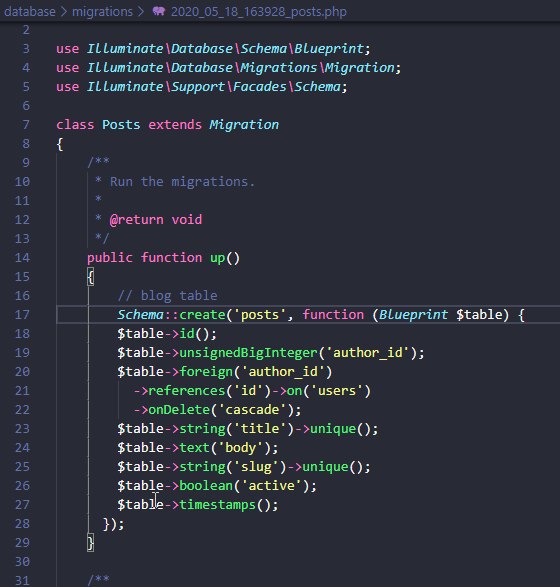Image resolution: width=560 pixels, height=587 pixels.
Task: Click the 'active' string on line 26
Action: pyautogui.click(x=271, y=486)
